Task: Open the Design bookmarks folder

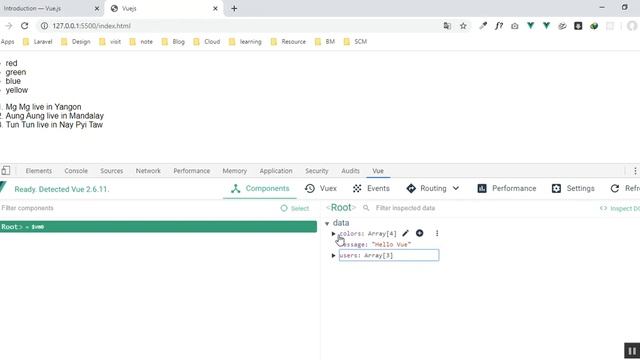Action: [x=76, y=42]
